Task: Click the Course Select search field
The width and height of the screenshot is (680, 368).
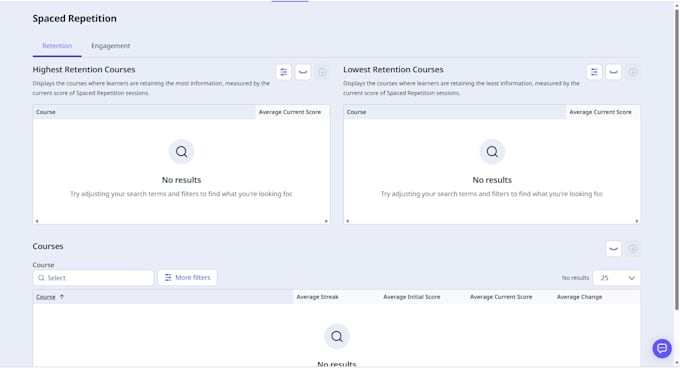Action: (93, 278)
